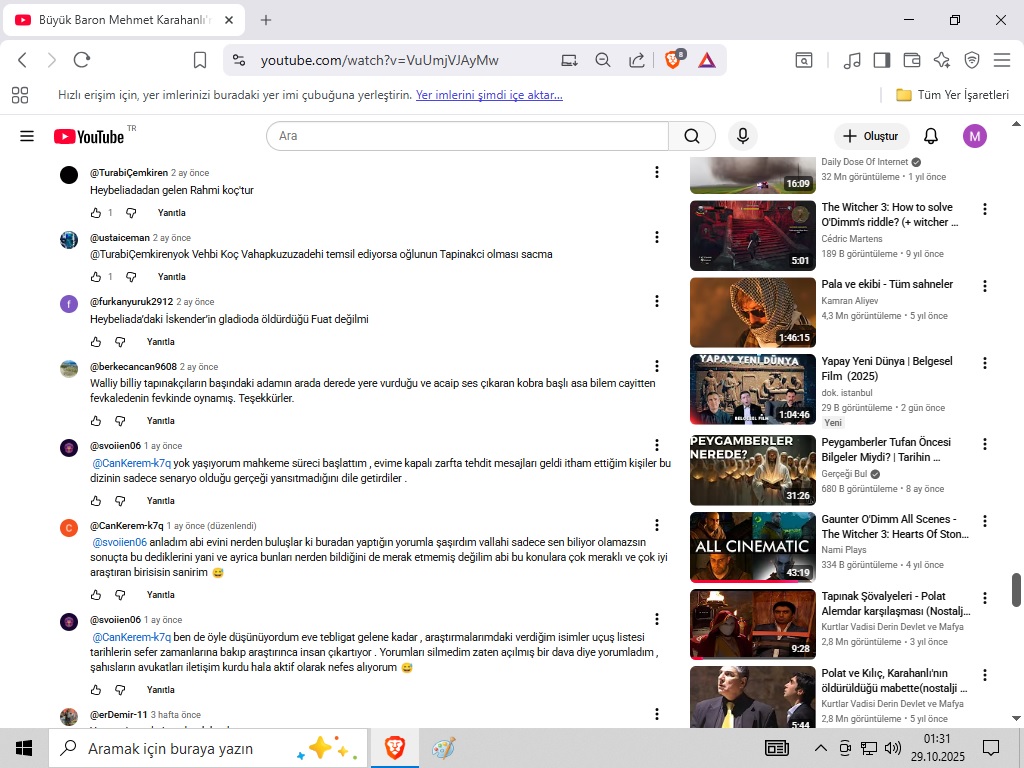
Task: Go to YouTube home via logo
Action: click(x=89, y=136)
